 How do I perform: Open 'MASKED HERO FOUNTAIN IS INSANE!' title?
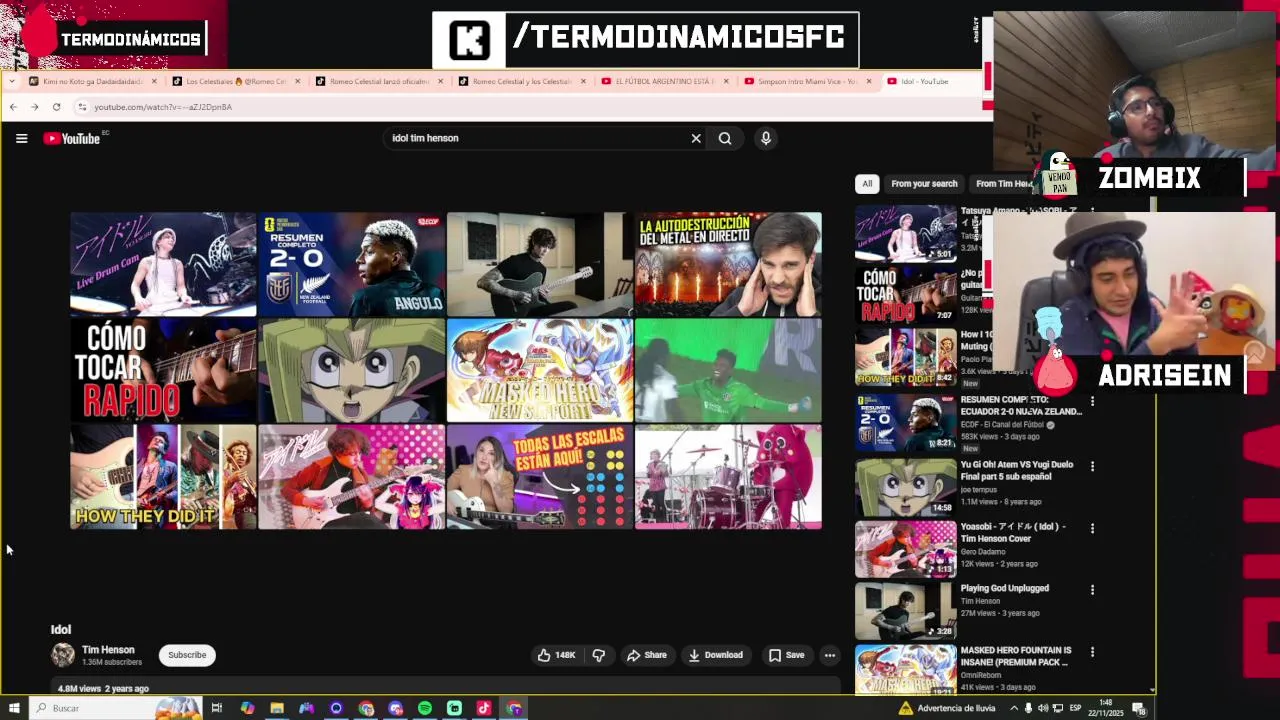click(1016, 656)
